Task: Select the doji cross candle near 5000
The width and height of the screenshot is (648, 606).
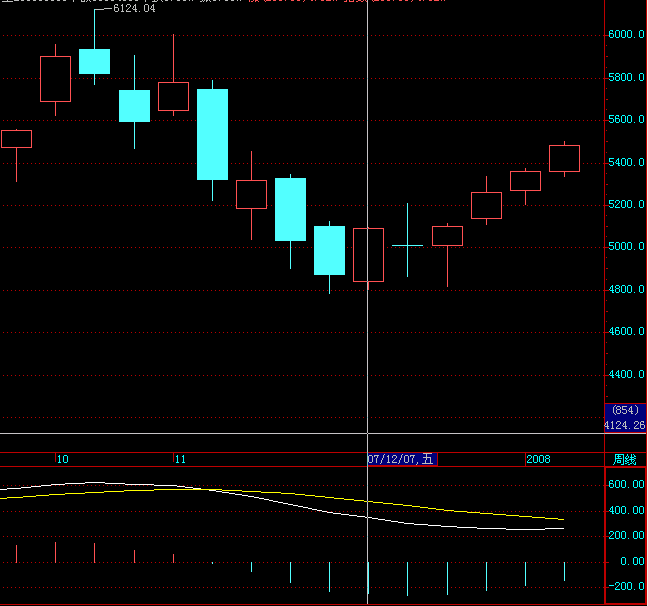Action: [407, 245]
